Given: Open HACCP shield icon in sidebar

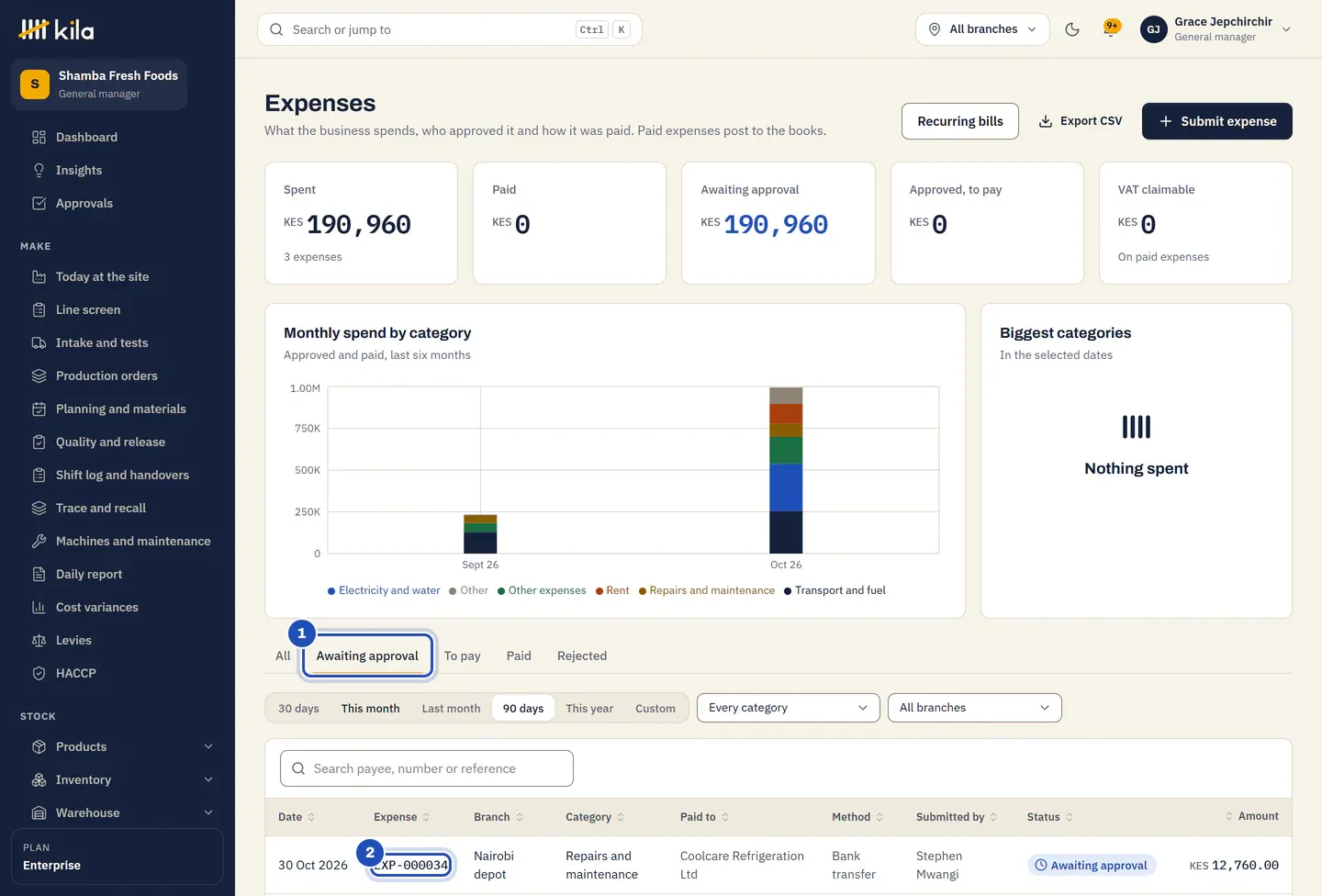Looking at the screenshot, I should (39, 673).
